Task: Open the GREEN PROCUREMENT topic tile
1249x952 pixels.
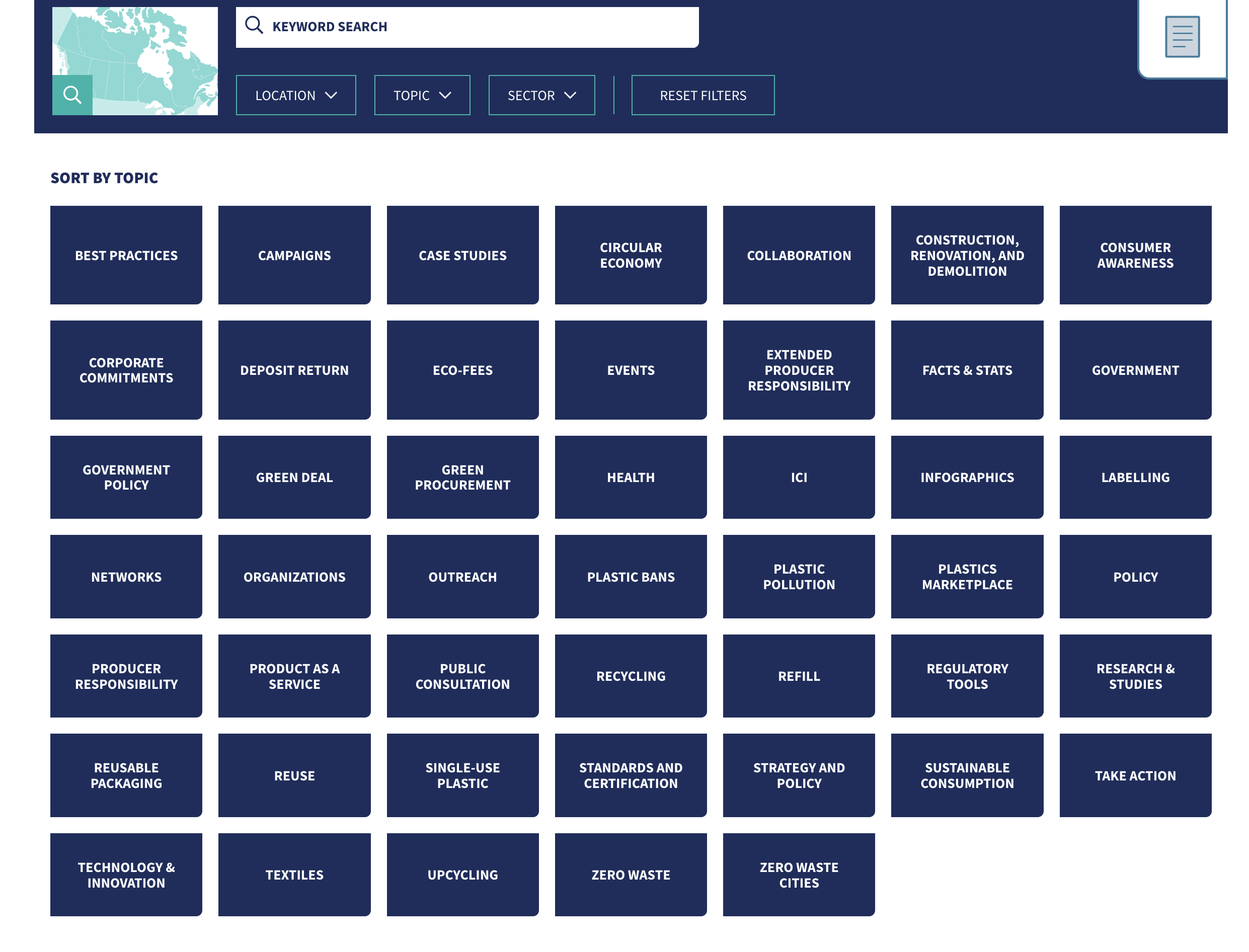Action: click(462, 477)
